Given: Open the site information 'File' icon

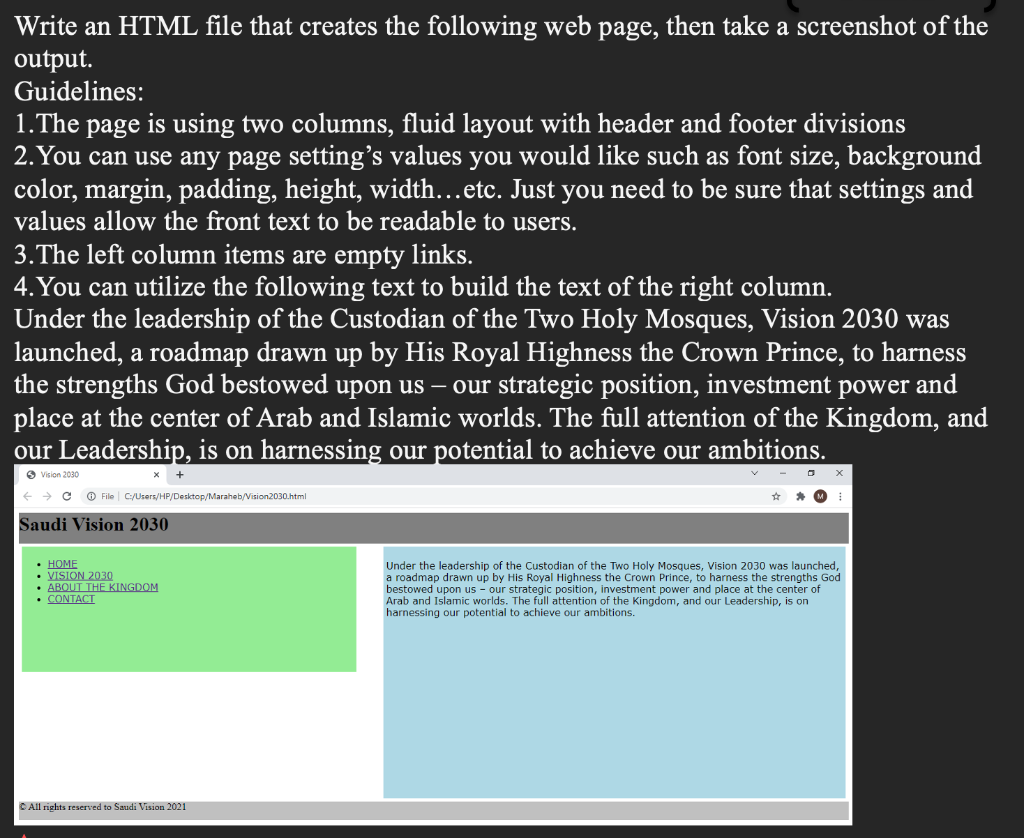Looking at the screenshot, I should (x=92, y=496).
